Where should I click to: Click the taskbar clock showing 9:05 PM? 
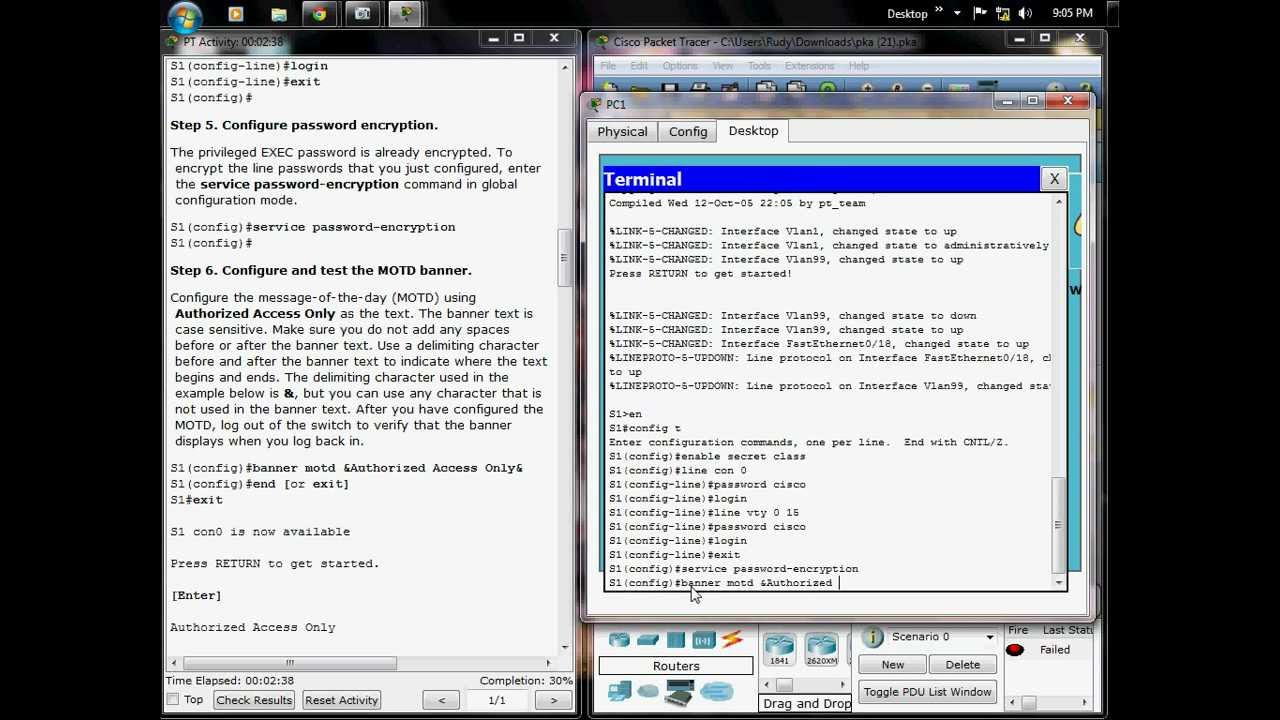[1072, 13]
